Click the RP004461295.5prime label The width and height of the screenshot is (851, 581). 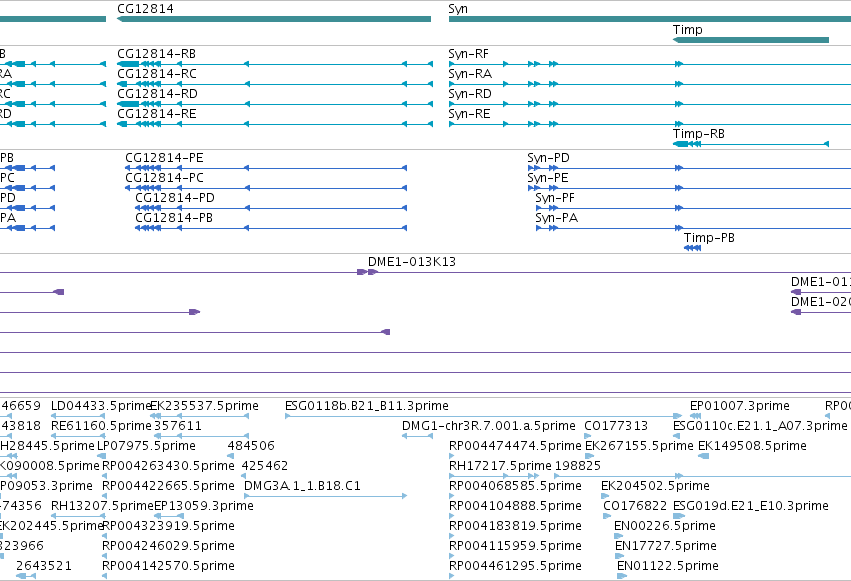click(515, 566)
